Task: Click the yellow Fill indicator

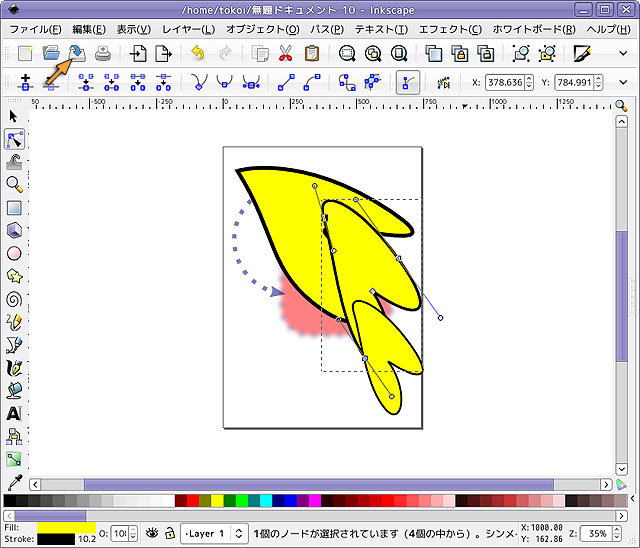Action: point(66,526)
